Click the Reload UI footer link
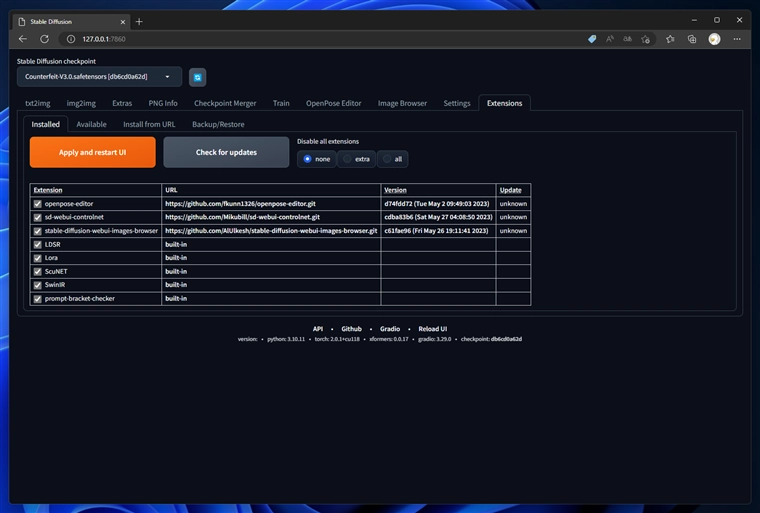 click(x=433, y=329)
